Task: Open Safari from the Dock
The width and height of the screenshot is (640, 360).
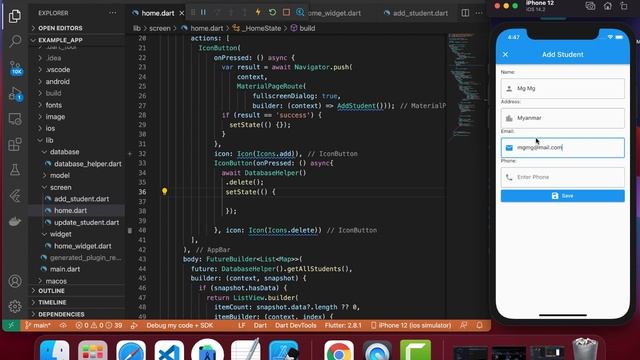Action: click(x=131, y=351)
